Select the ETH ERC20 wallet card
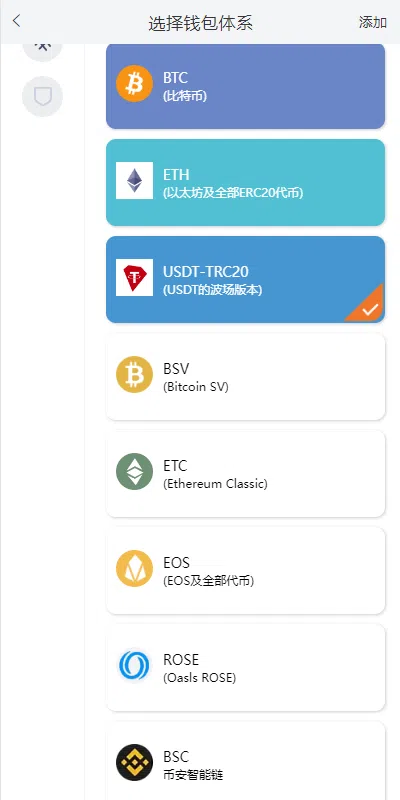This screenshot has height=800, width=400. (245, 183)
